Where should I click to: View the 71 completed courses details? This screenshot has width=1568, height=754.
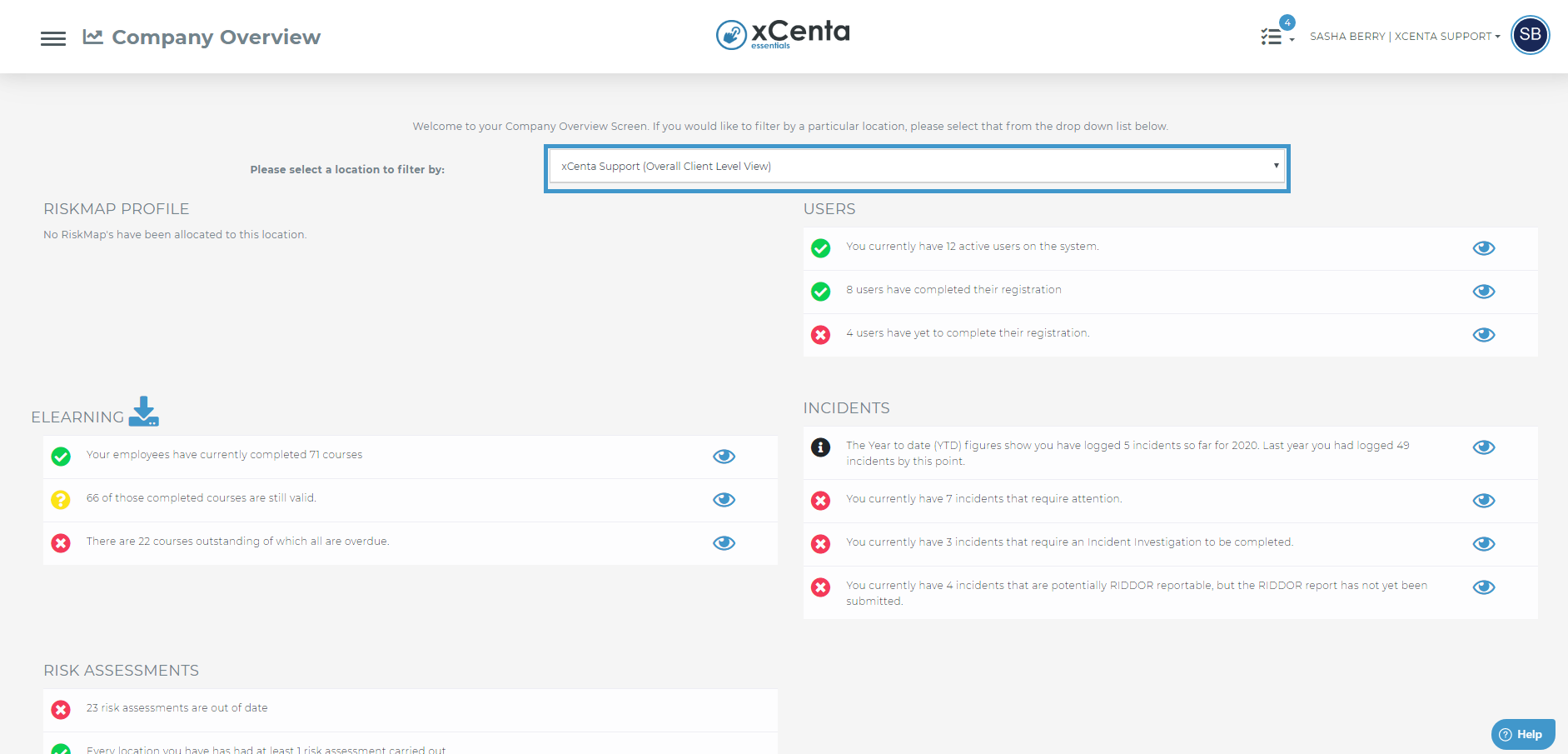click(724, 457)
